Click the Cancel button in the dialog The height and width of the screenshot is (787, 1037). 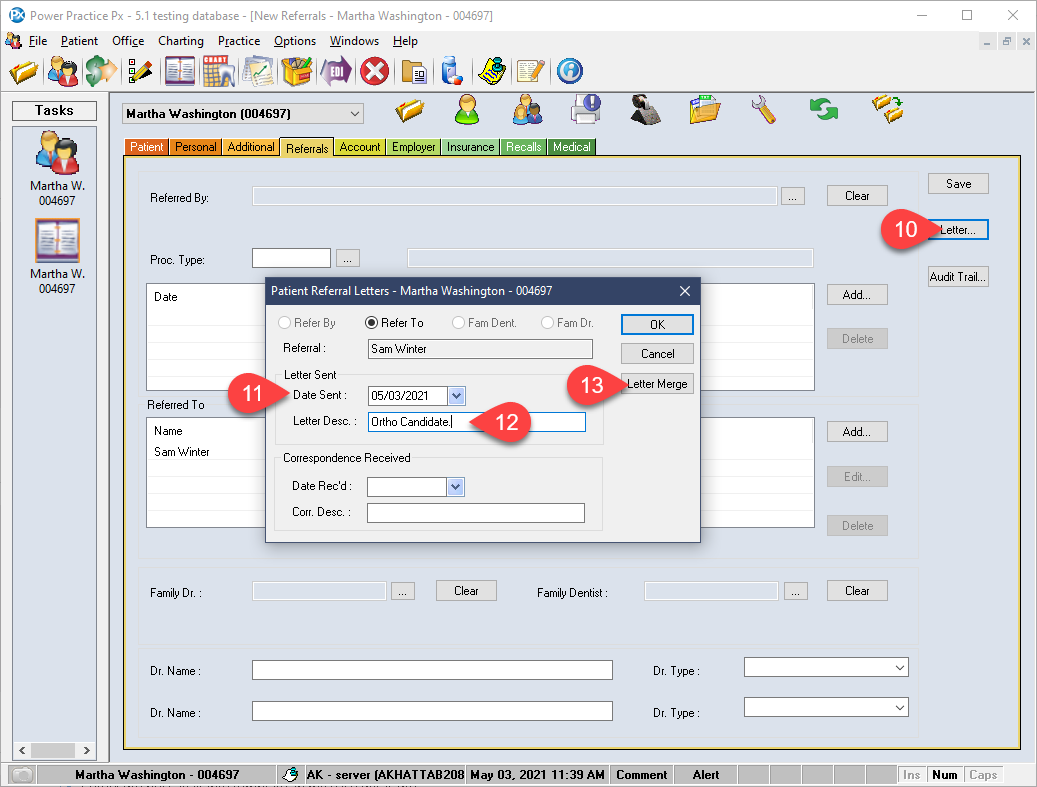[x=657, y=354]
